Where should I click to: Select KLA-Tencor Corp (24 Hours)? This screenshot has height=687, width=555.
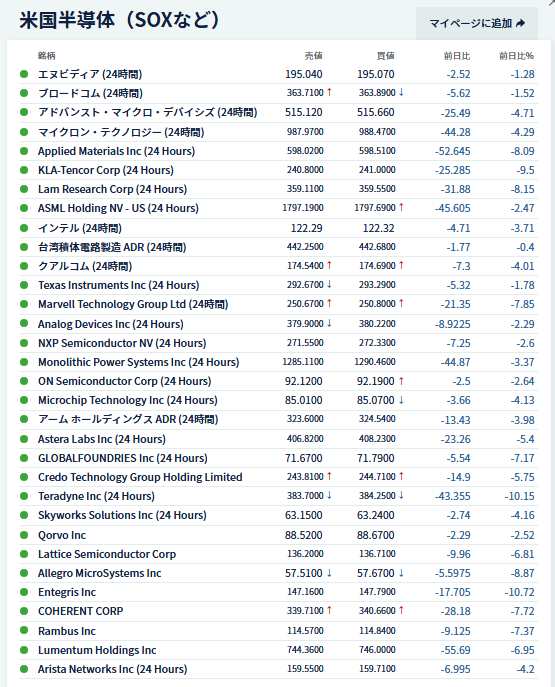pos(106,170)
